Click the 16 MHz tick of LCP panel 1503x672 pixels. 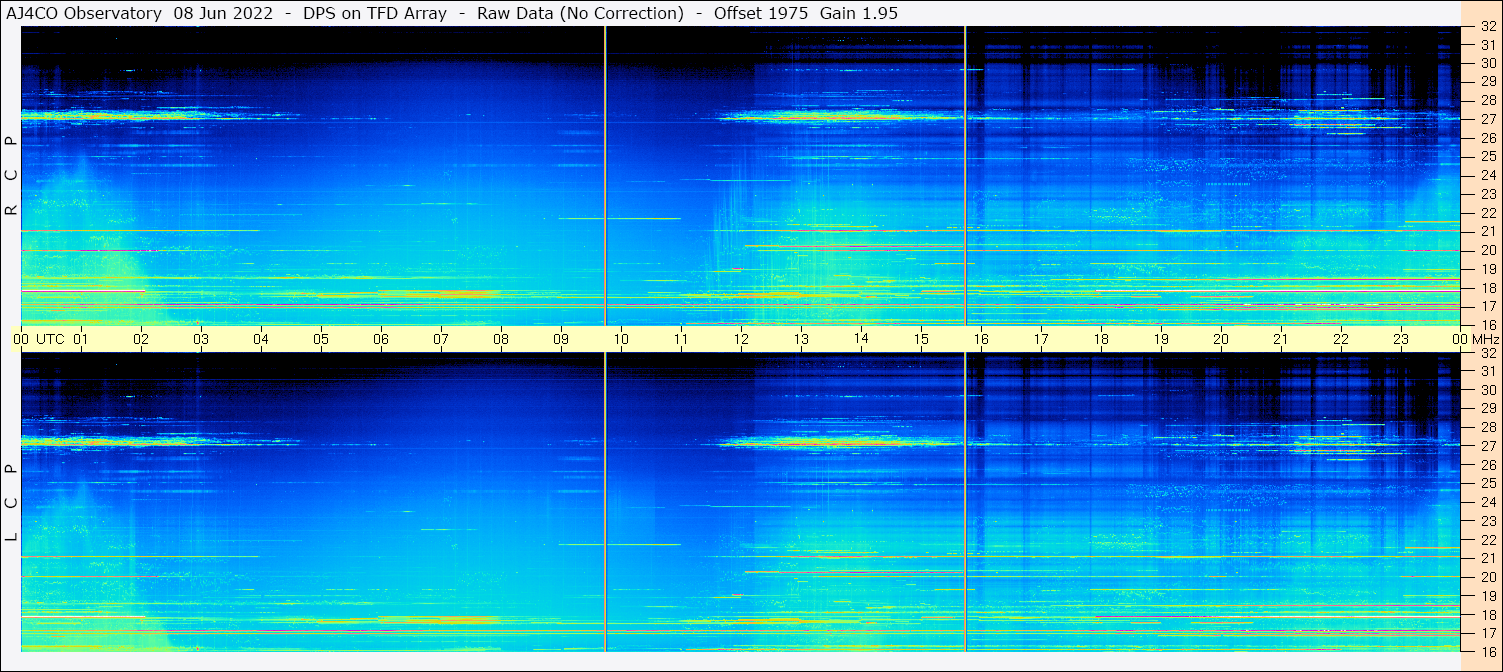pyautogui.click(x=1487, y=651)
